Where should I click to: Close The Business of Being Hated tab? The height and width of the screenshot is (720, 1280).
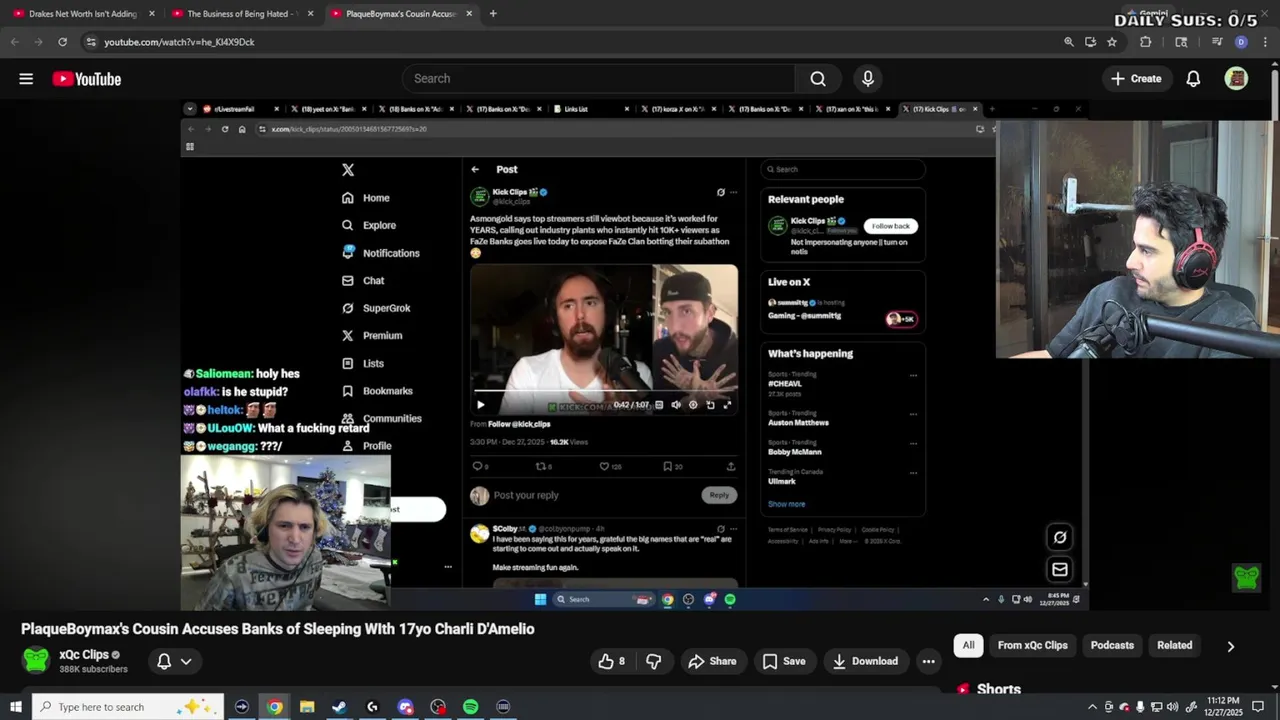coord(311,14)
